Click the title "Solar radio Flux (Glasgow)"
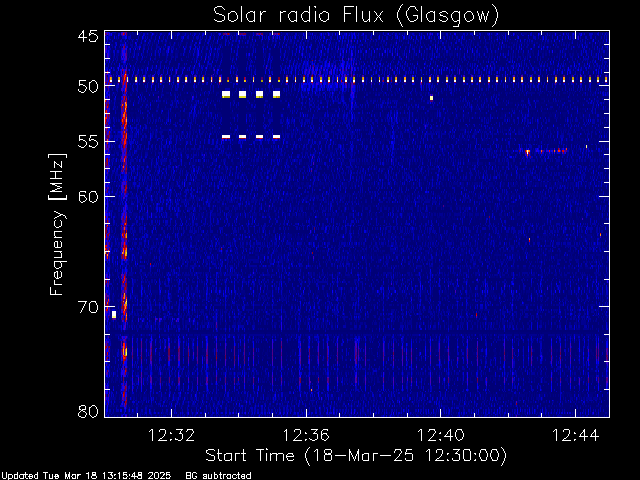 pyautogui.click(x=356, y=16)
